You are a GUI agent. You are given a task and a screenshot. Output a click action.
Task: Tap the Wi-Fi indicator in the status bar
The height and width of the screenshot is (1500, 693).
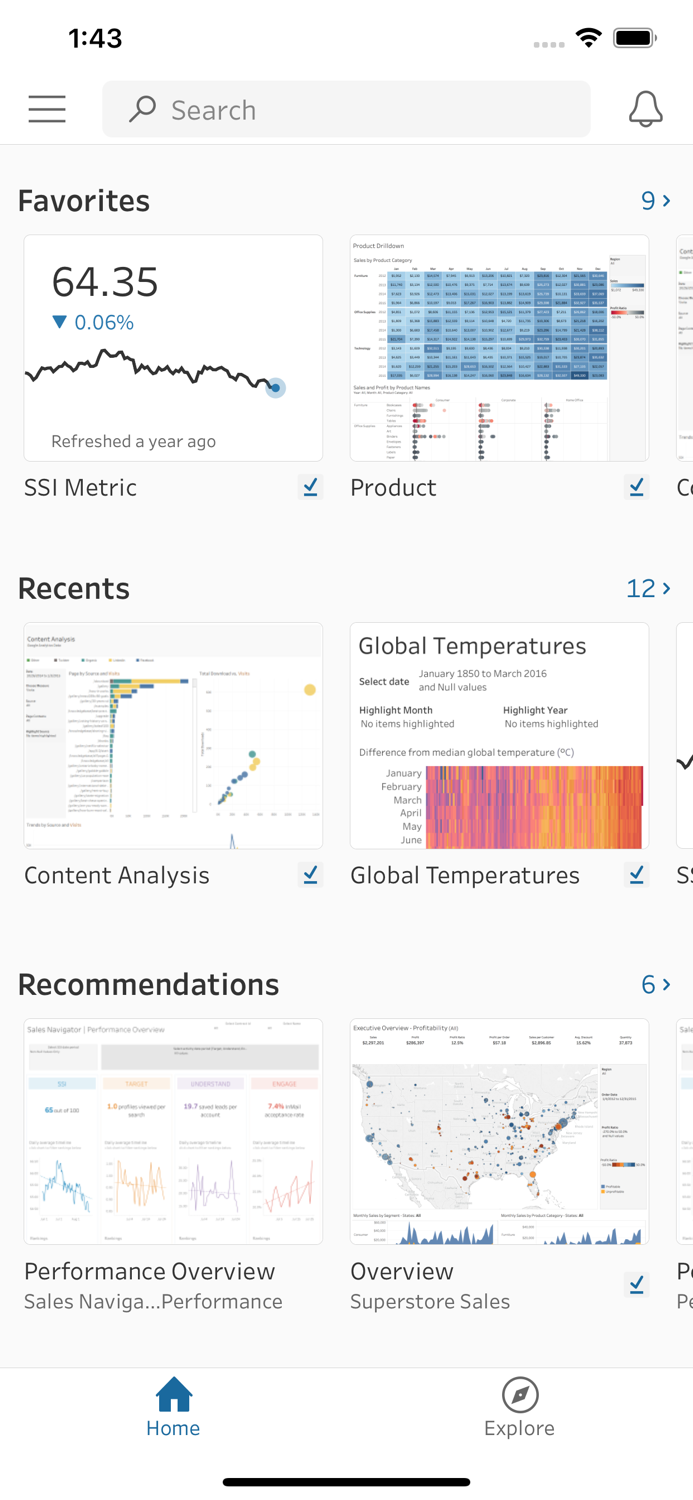click(589, 37)
